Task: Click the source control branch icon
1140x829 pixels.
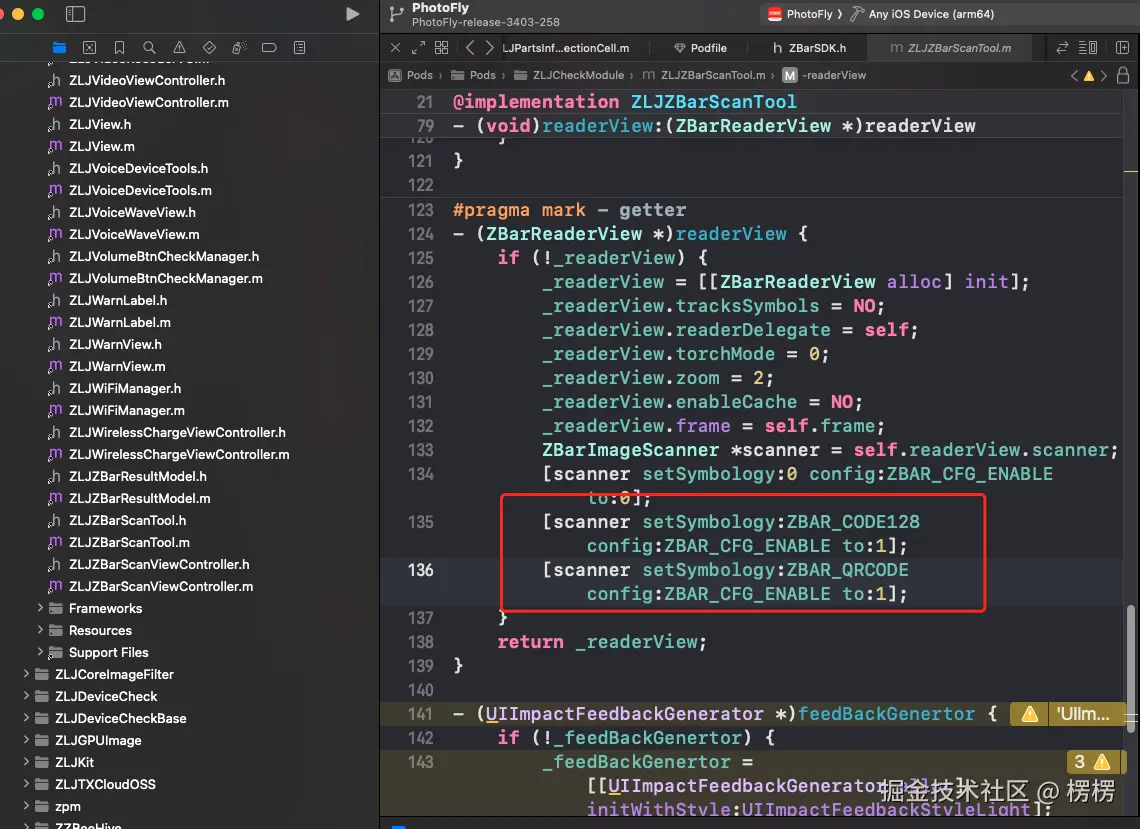Action: (396, 14)
